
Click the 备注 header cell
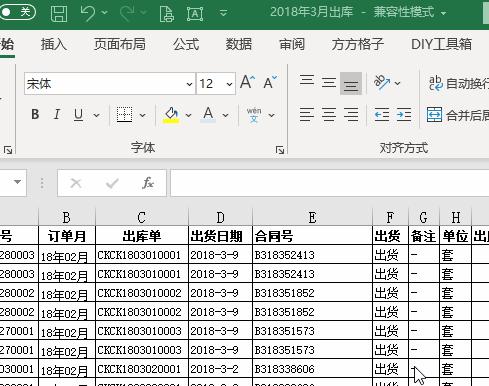[424, 236]
